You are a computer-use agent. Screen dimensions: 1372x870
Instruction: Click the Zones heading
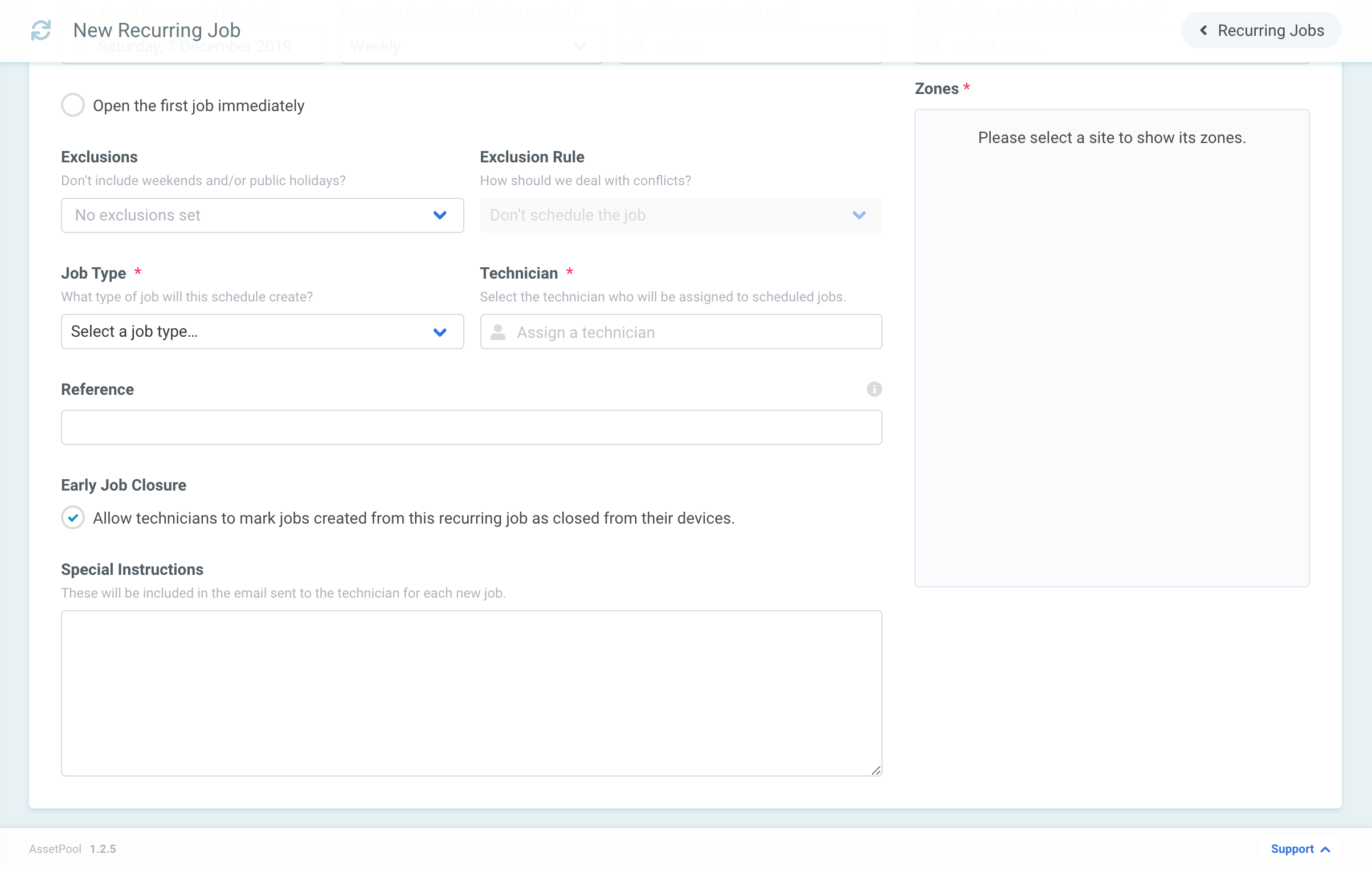point(936,88)
